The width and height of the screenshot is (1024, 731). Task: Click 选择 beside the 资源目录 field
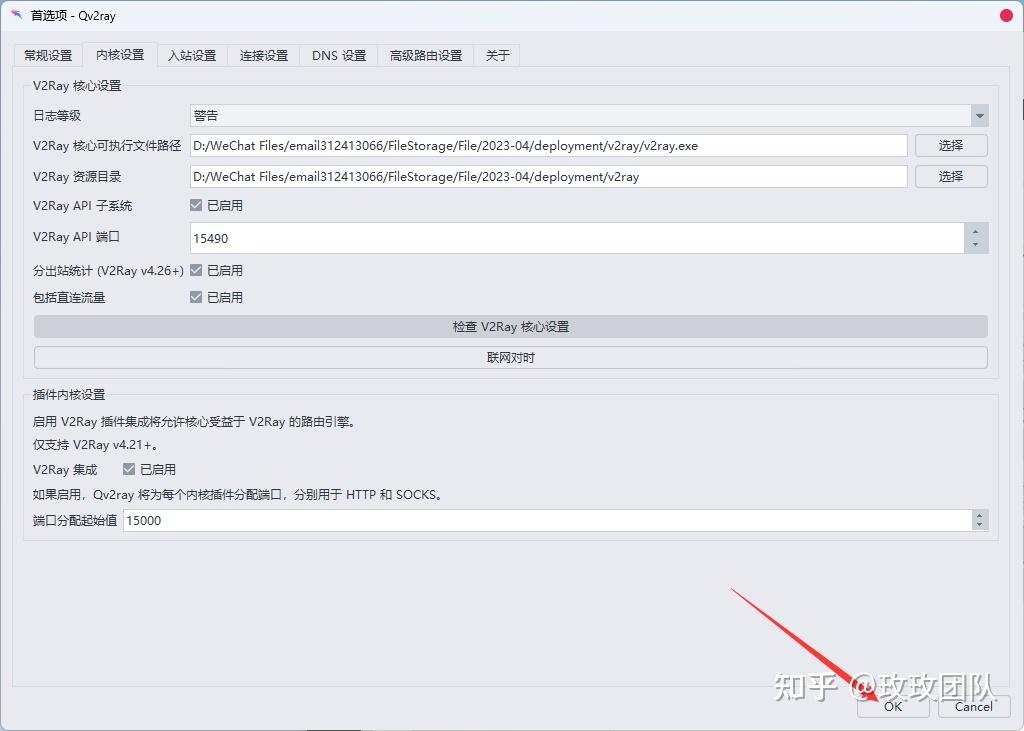[x=951, y=176]
